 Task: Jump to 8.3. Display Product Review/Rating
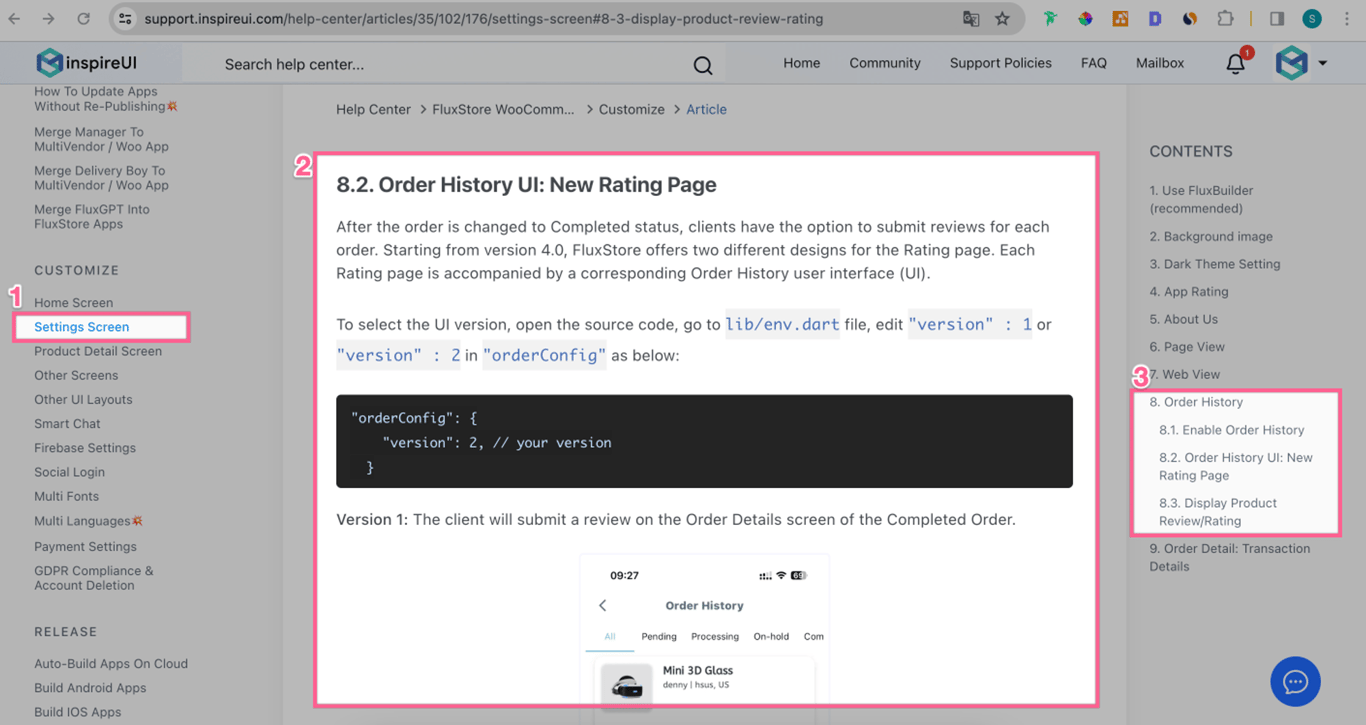coord(1218,512)
